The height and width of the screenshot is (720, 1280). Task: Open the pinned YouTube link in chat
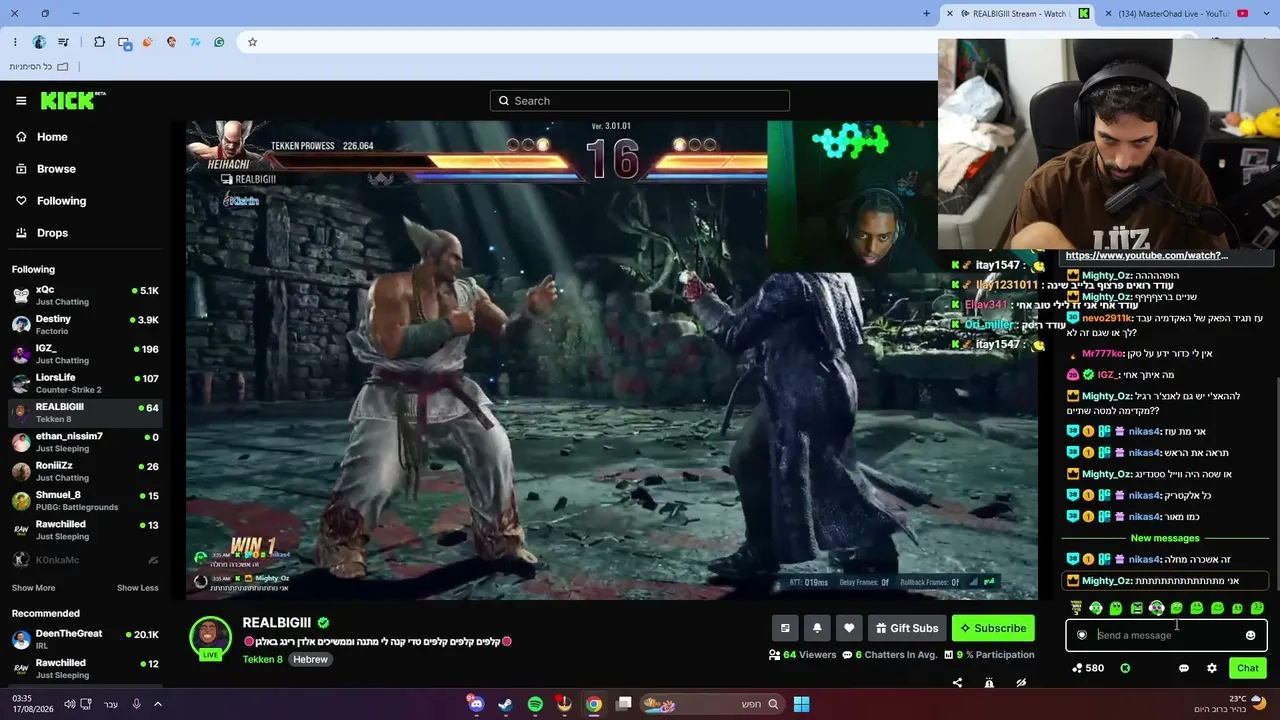1147,256
